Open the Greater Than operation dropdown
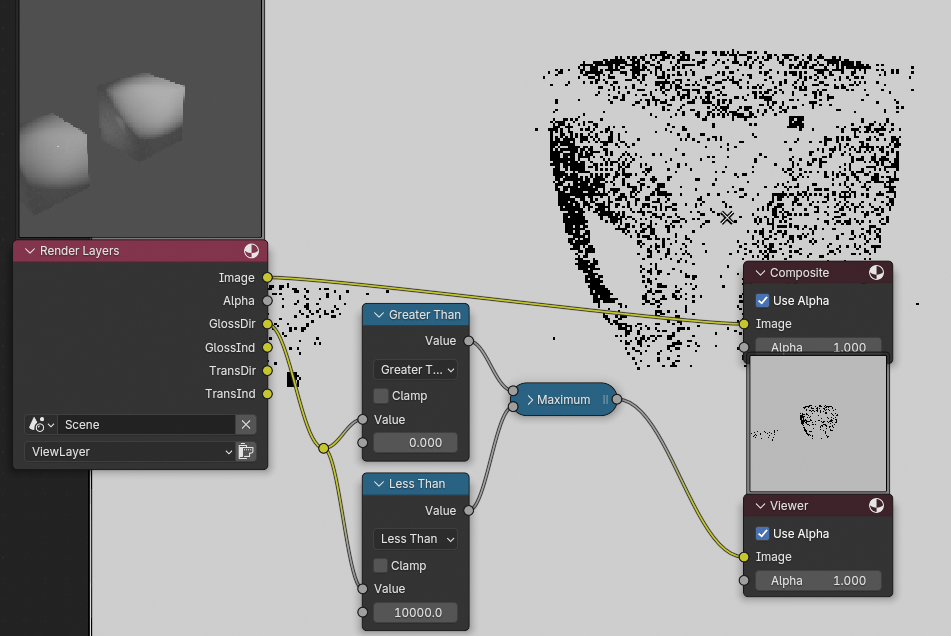 coord(415,370)
